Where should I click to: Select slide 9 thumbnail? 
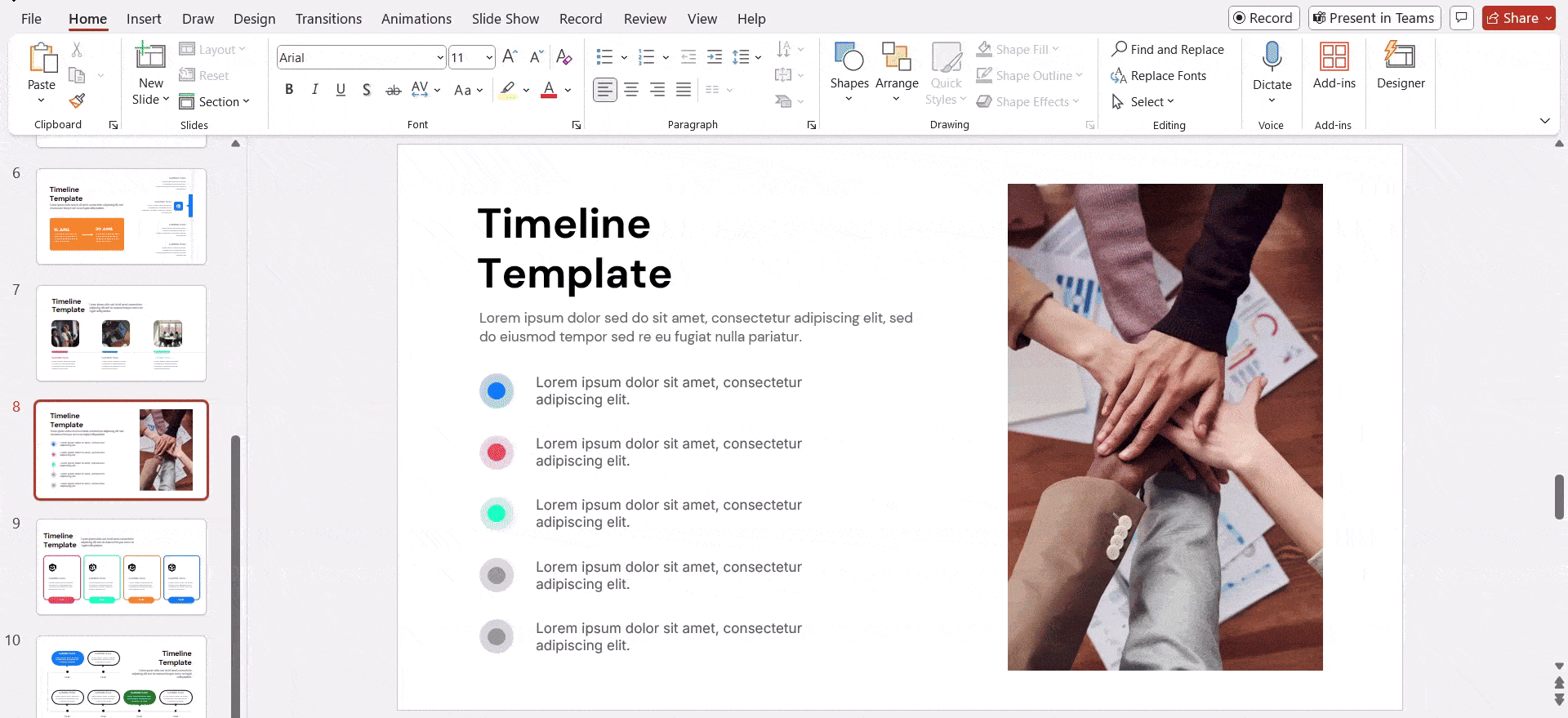[122, 567]
